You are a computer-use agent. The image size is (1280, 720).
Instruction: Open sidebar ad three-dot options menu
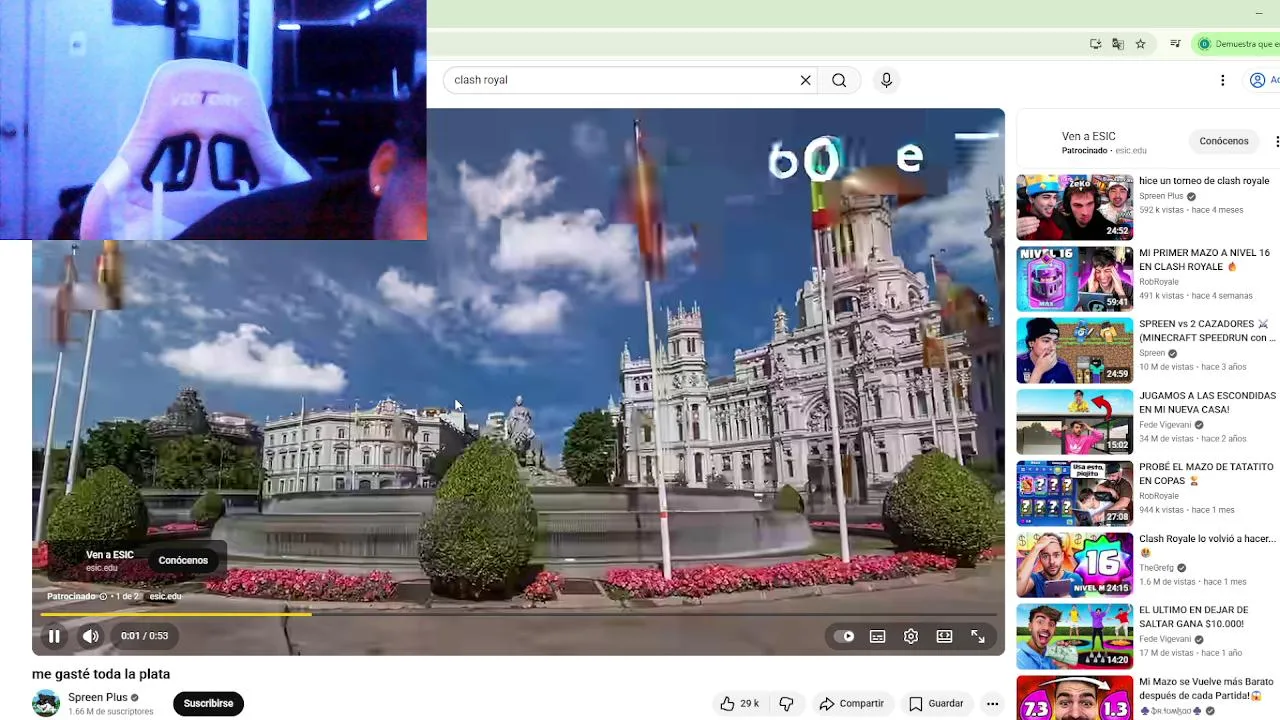pyautogui.click(x=1276, y=141)
